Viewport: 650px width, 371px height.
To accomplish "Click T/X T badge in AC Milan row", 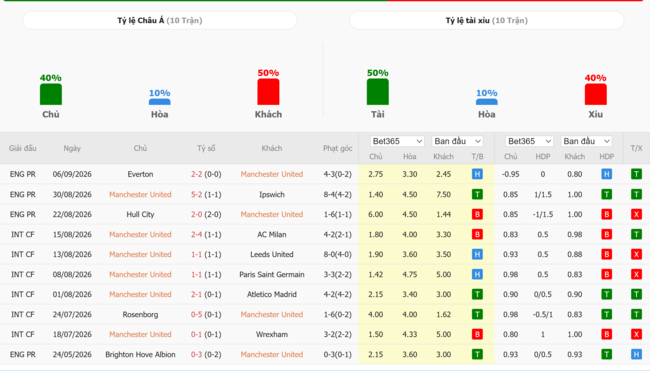I will click(636, 234).
